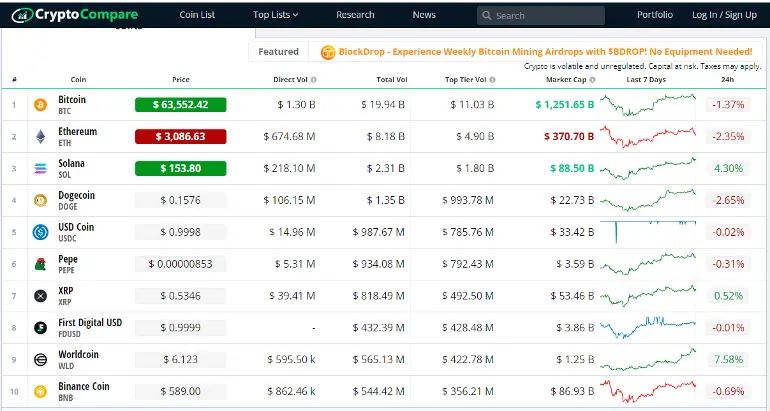The image size is (770, 411).
Task: Click the Bitcoin coin icon
Action: 41,104
